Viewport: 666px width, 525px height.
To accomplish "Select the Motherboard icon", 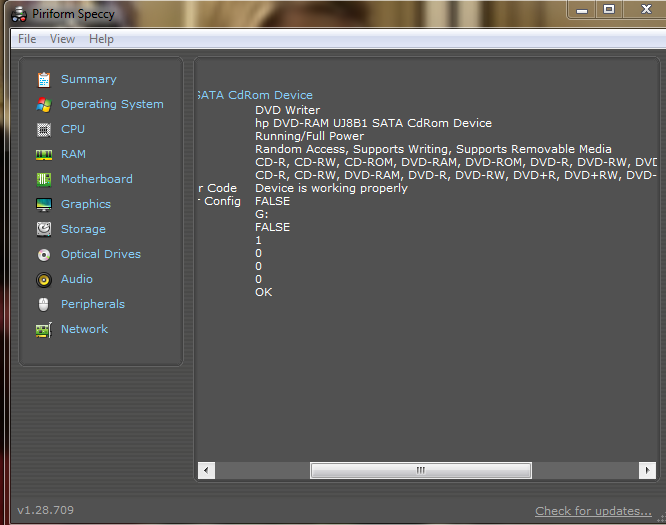I will (x=43, y=179).
